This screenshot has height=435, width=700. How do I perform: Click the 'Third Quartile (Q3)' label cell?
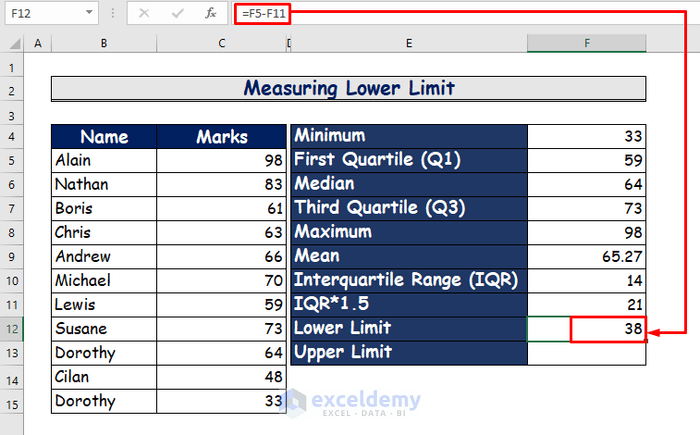click(409, 209)
